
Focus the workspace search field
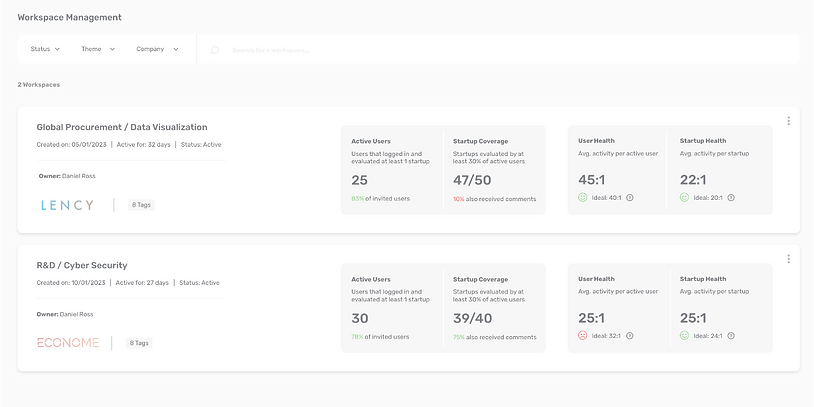(x=498, y=50)
